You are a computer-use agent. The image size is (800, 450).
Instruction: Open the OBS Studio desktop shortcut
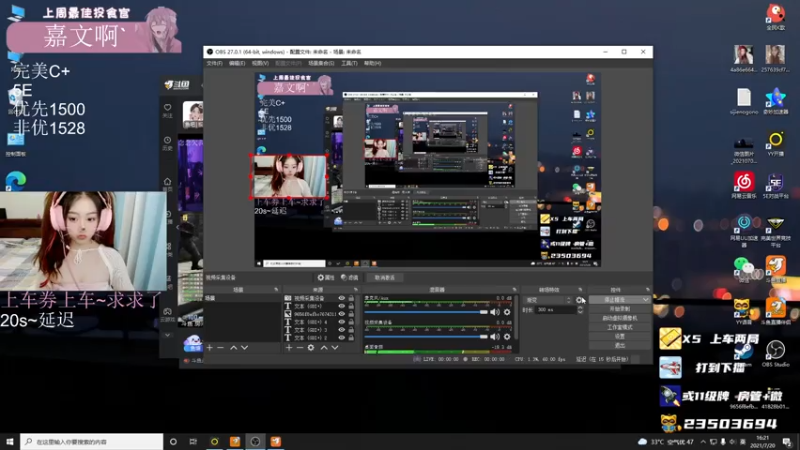[x=776, y=354]
